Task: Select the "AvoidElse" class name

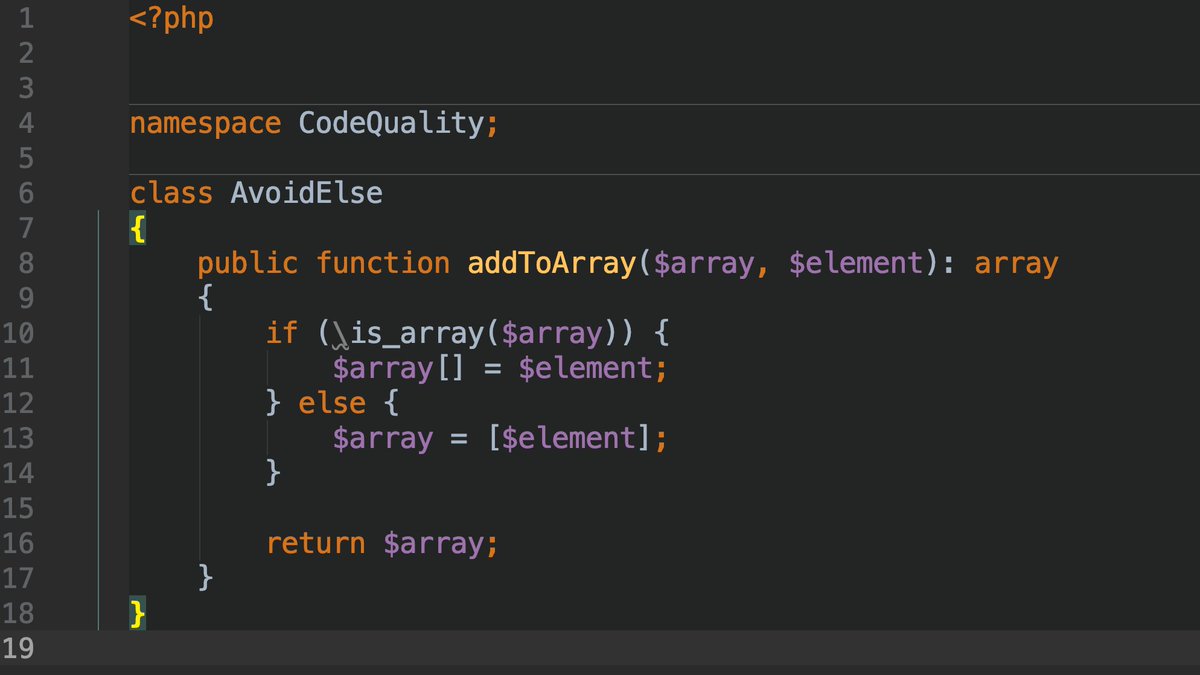Action: [307, 192]
